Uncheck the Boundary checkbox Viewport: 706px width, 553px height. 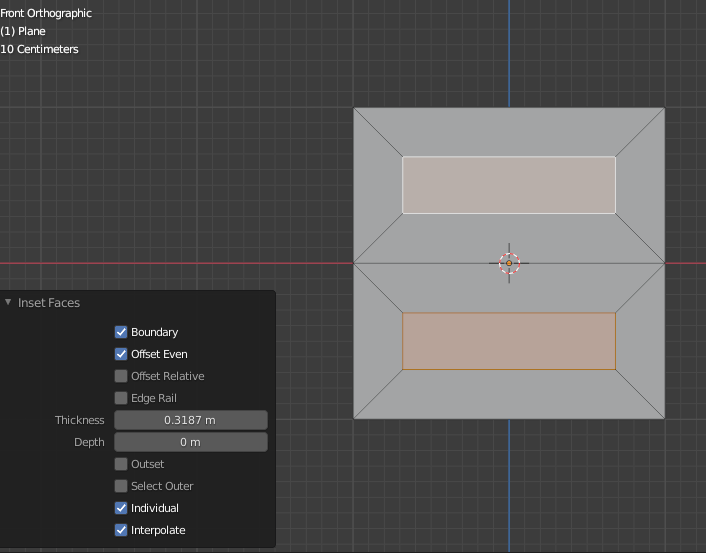point(121,332)
